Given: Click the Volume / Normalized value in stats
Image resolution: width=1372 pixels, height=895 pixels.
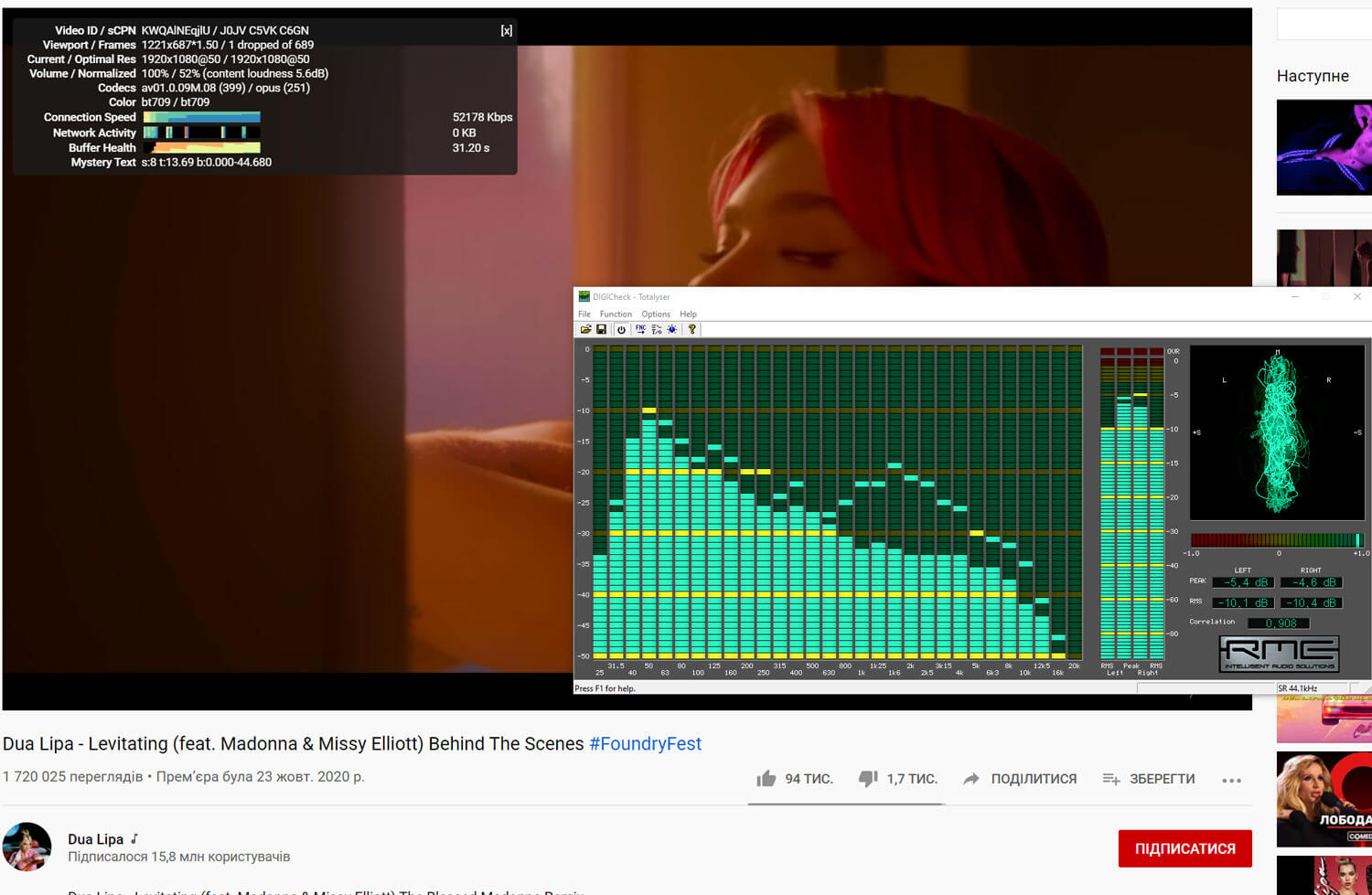Looking at the screenshot, I should [x=234, y=73].
